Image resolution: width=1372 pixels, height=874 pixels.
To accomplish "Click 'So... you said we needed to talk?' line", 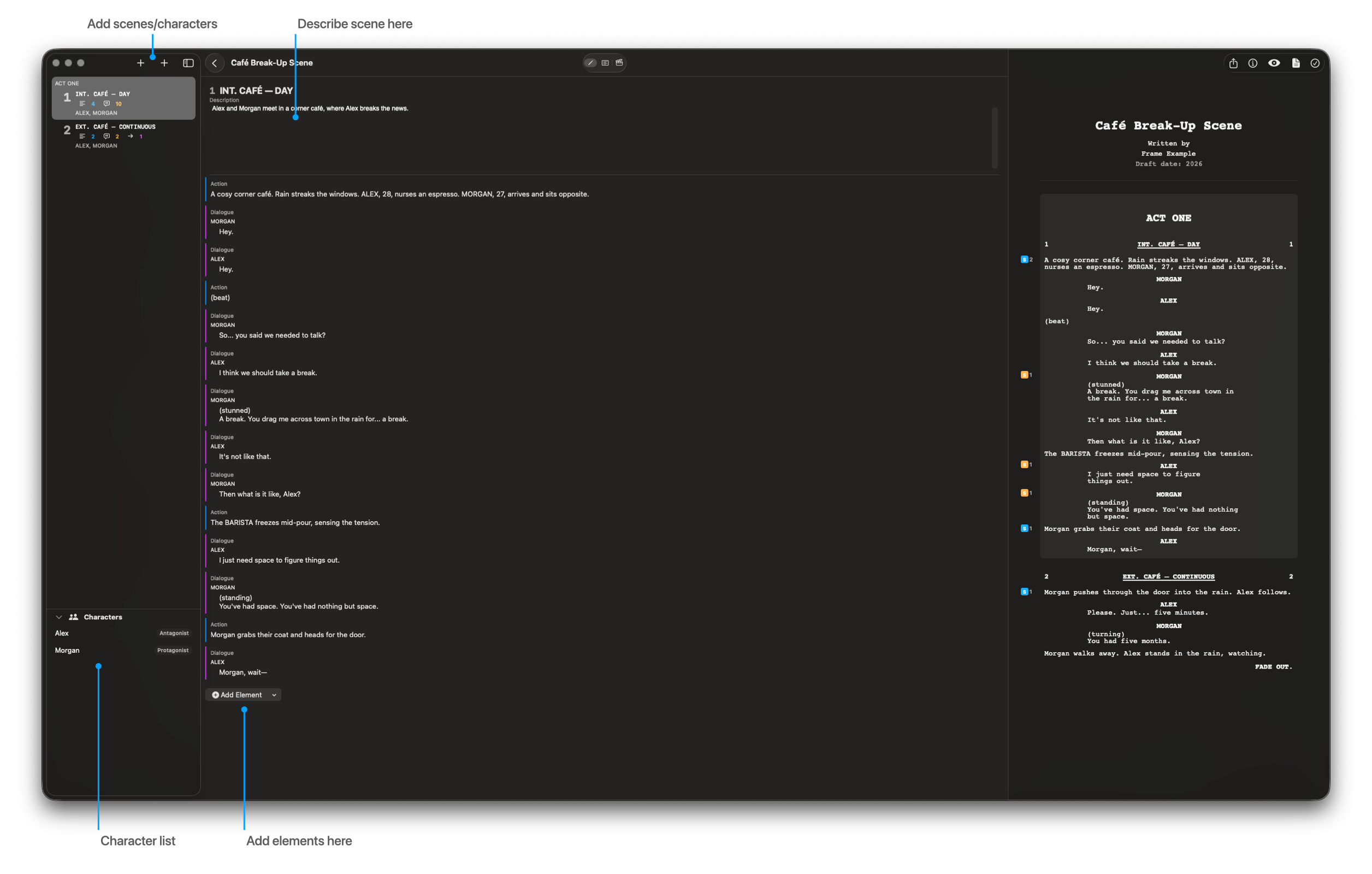I will [x=273, y=335].
